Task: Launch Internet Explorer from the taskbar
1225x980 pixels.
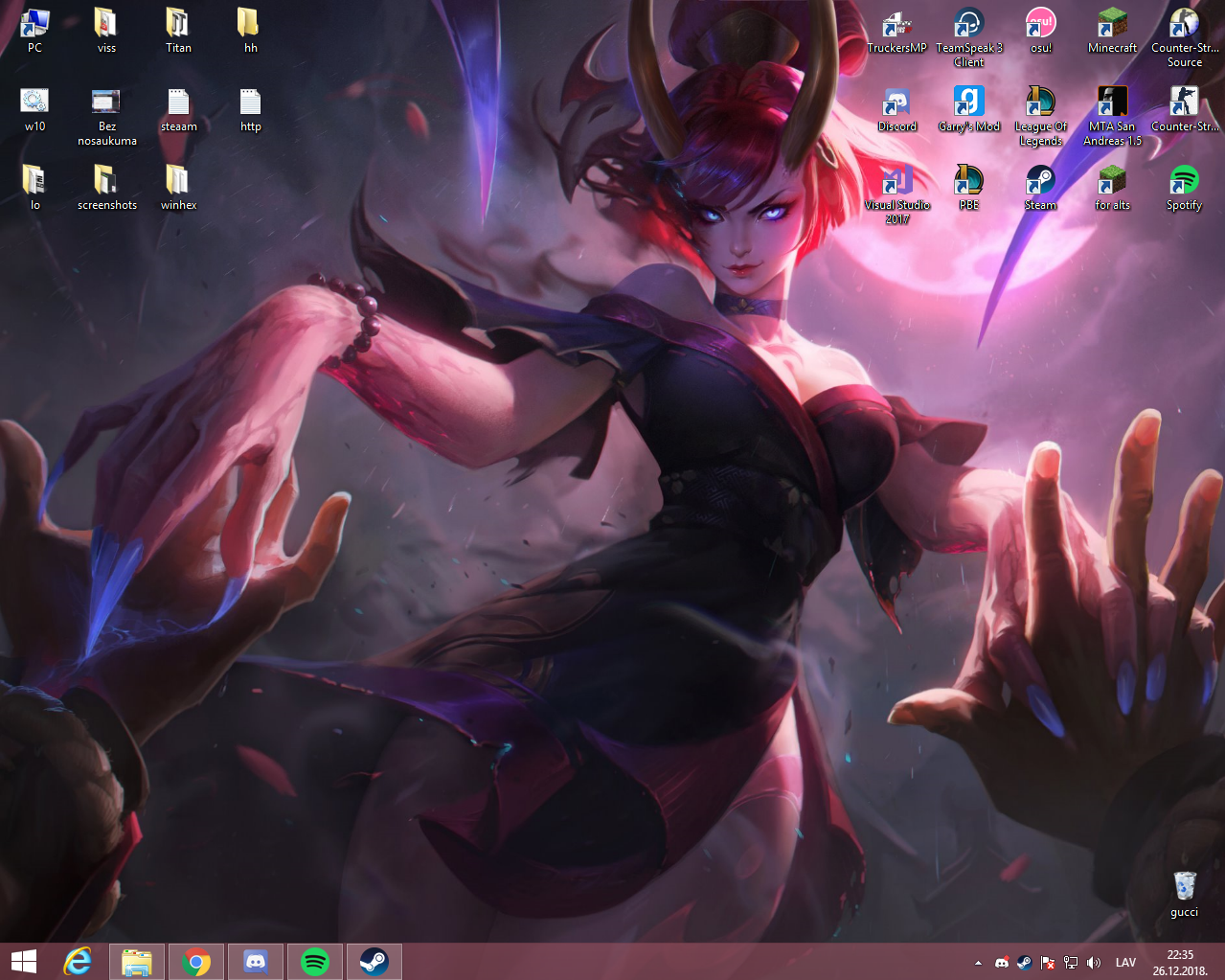Action: click(78, 962)
